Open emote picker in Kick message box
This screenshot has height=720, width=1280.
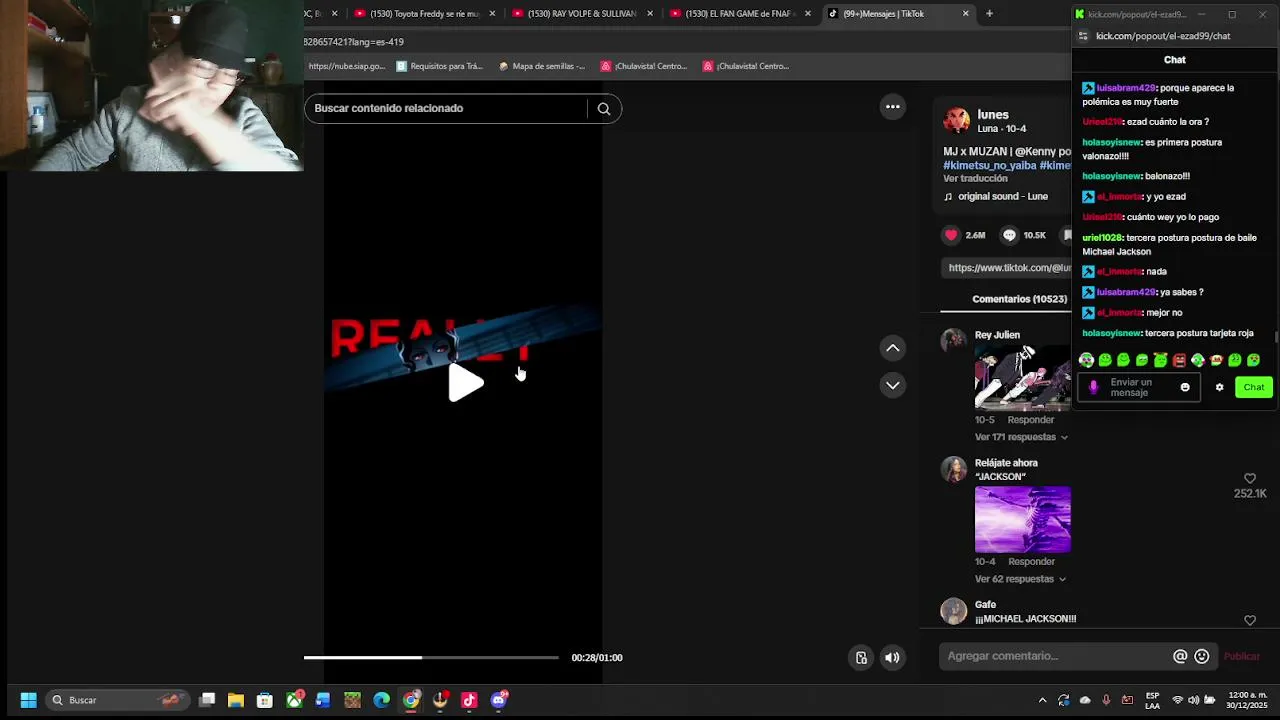coord(1185,387)
